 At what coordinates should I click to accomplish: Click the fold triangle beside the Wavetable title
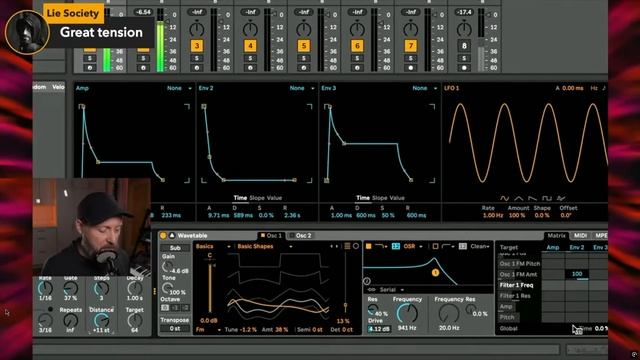(172, 236)
